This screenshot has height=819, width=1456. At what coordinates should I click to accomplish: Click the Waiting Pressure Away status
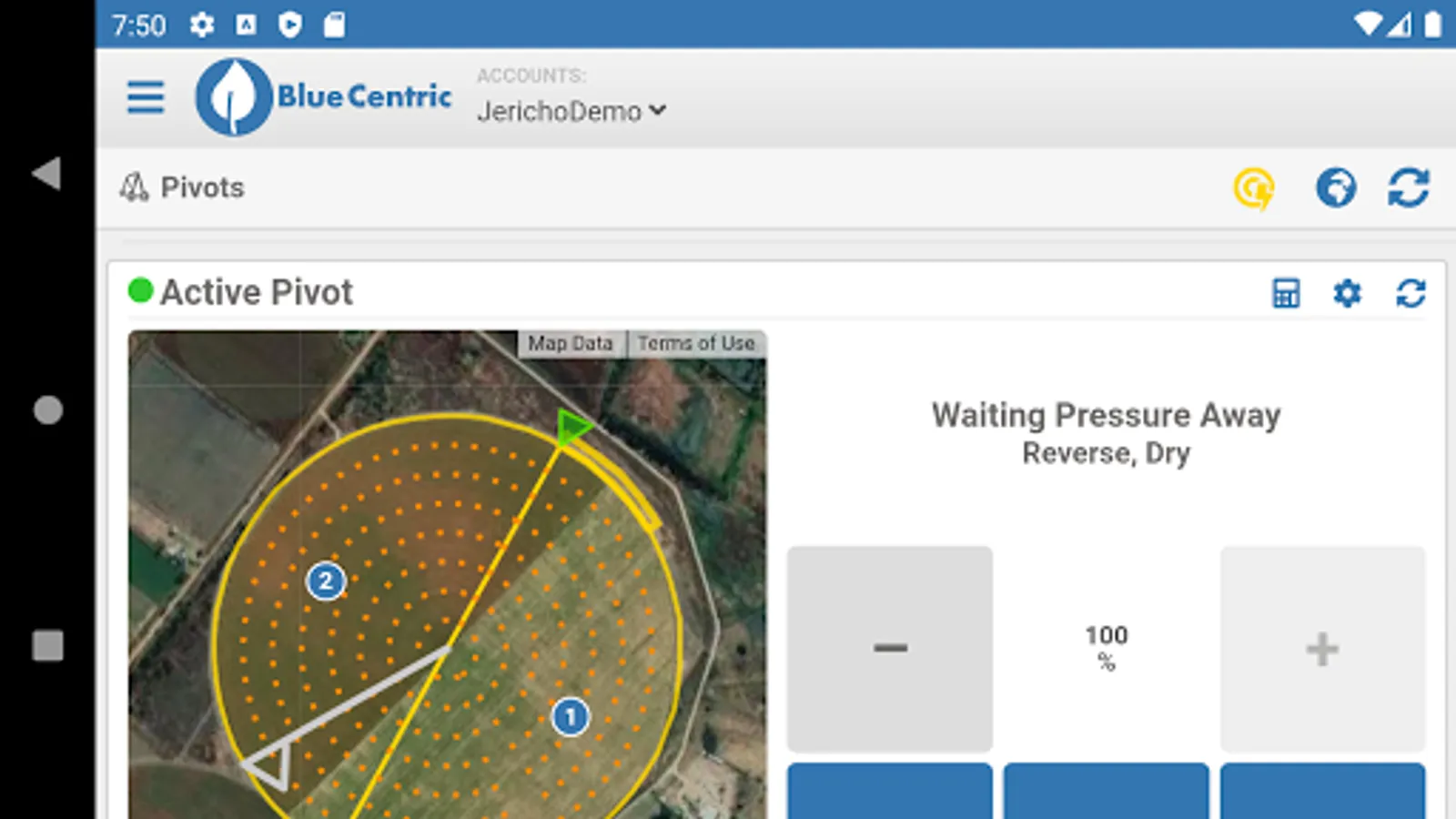pos(1107,415)
